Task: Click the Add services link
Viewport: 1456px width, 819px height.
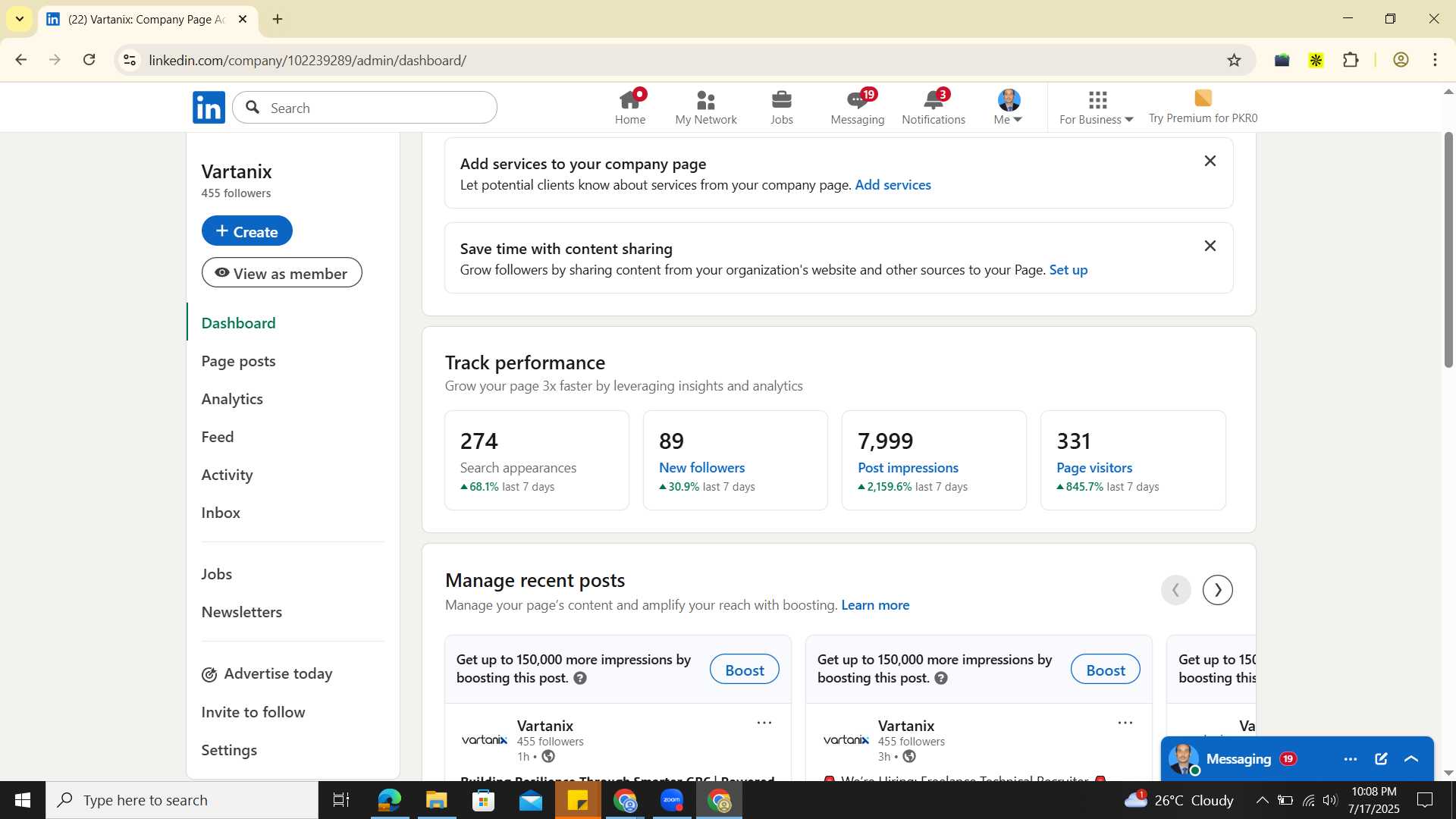Action: pos(893,185)
